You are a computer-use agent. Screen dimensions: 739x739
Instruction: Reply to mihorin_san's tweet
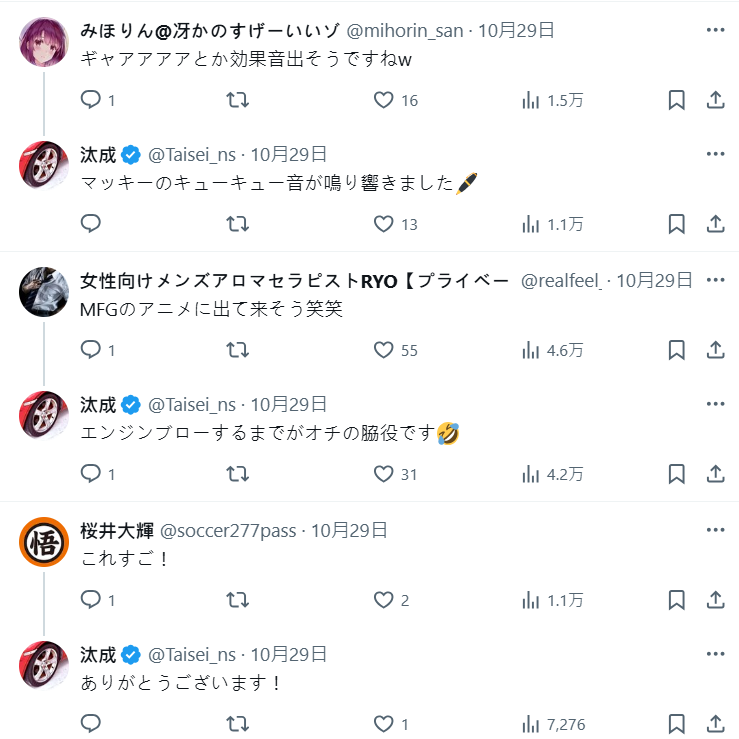tap(91, 100)
